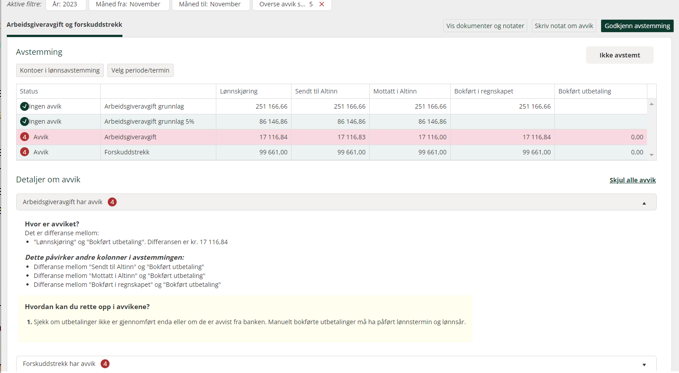The width and height of the screenshot is (679, 373).
Task: Select the 'Måned til: November' filter chip
Action: (210, 4)
